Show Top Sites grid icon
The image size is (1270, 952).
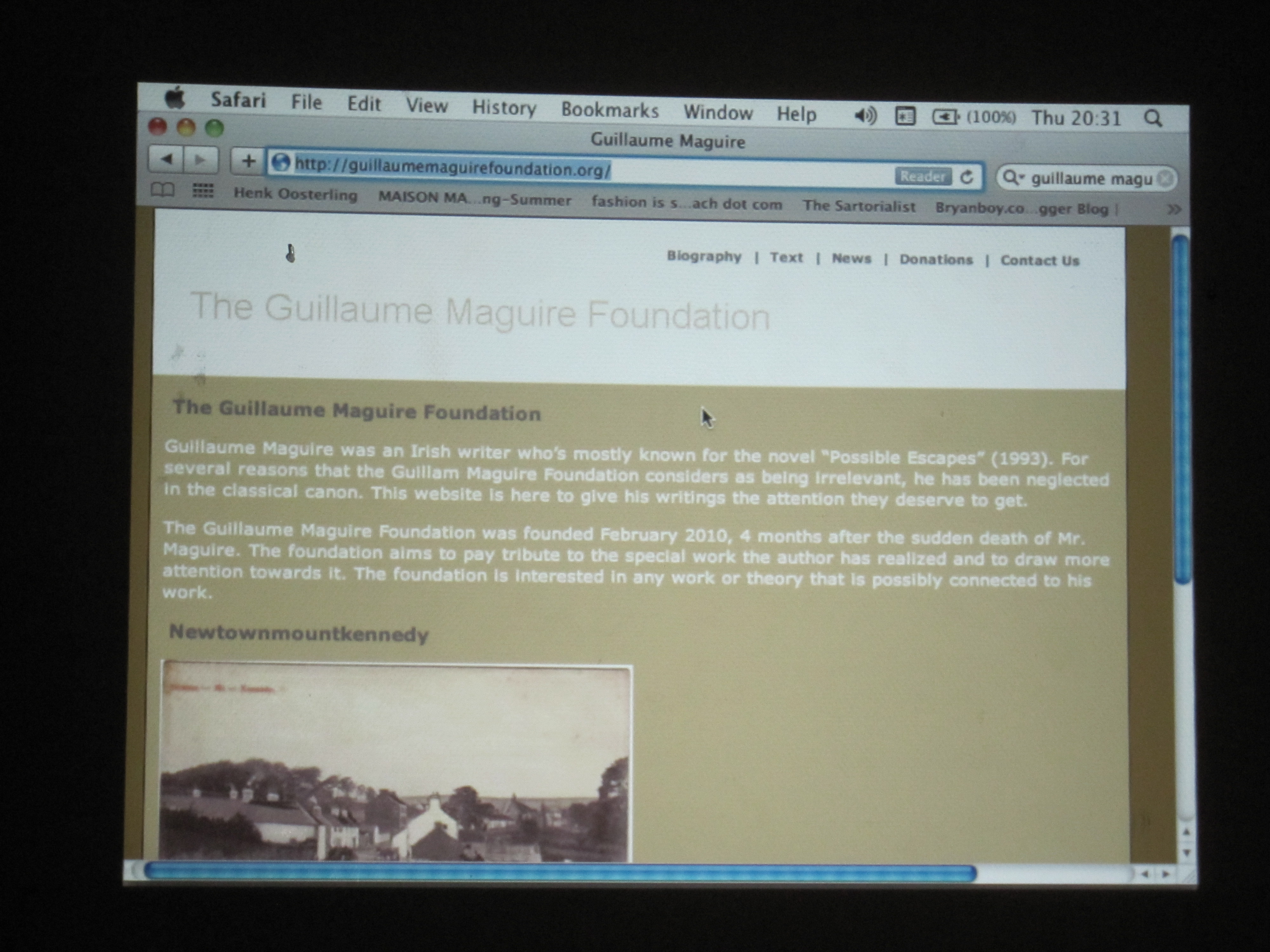pos(203,190)
